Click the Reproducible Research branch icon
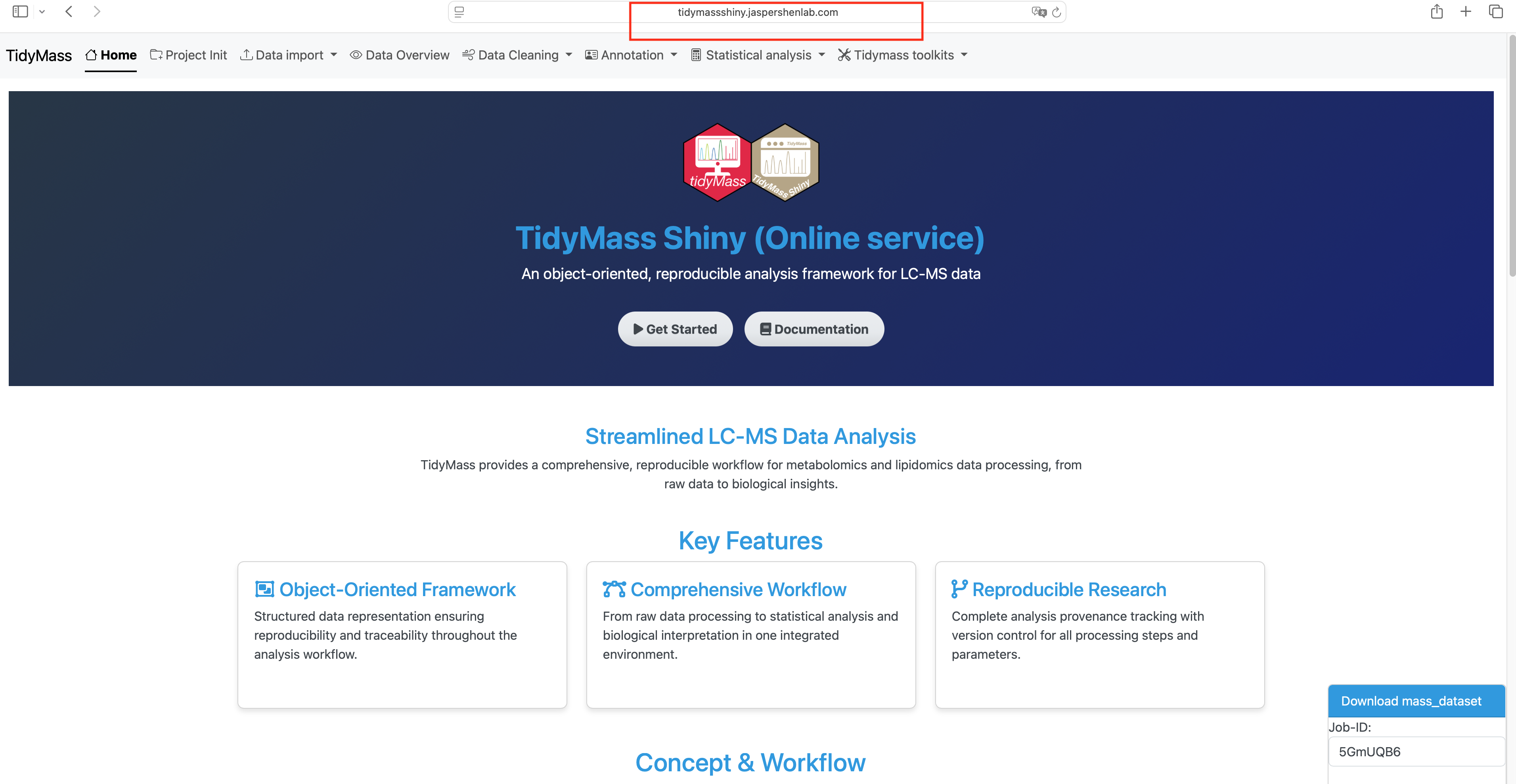The image size is (1516, 784). (959, 589)
